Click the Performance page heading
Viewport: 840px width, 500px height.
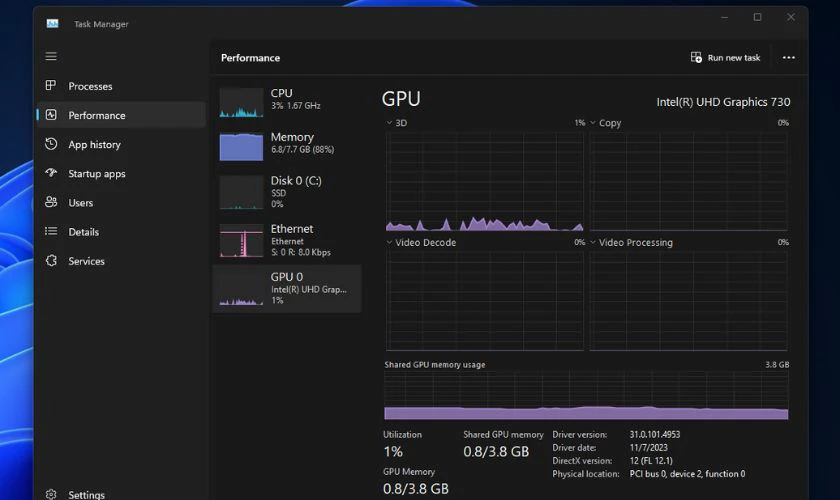(250, 58)
